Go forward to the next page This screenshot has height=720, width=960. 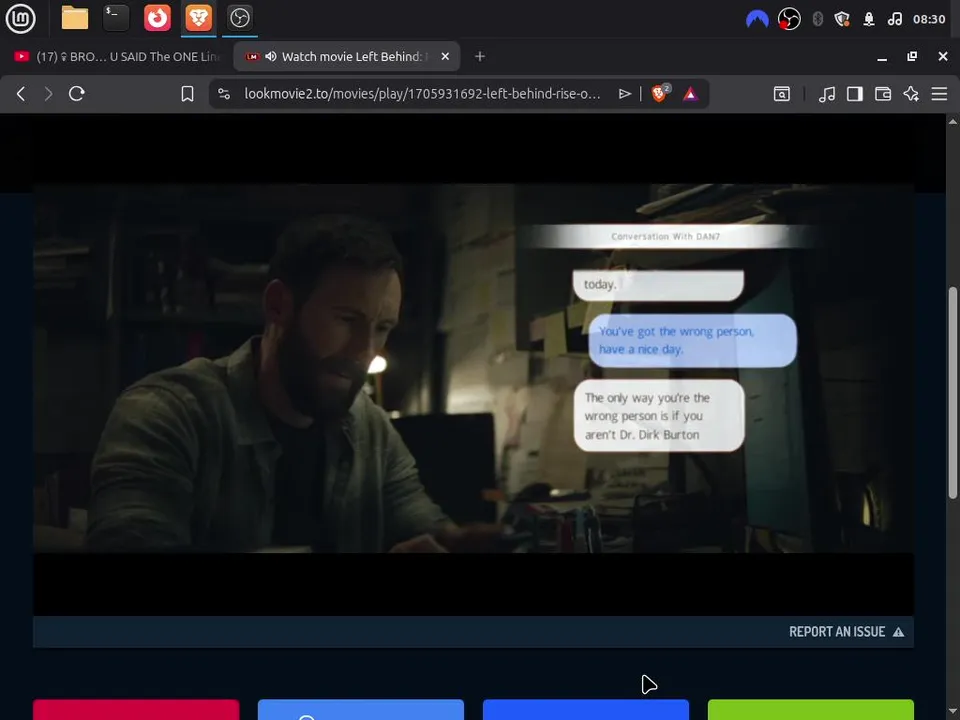(x=48, y=94)
